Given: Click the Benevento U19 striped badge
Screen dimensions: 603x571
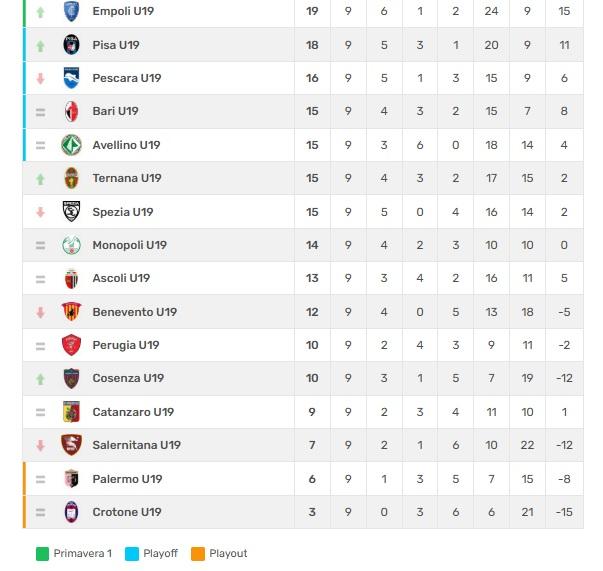Looking at the screenshot, I should [x=72, y=312].
